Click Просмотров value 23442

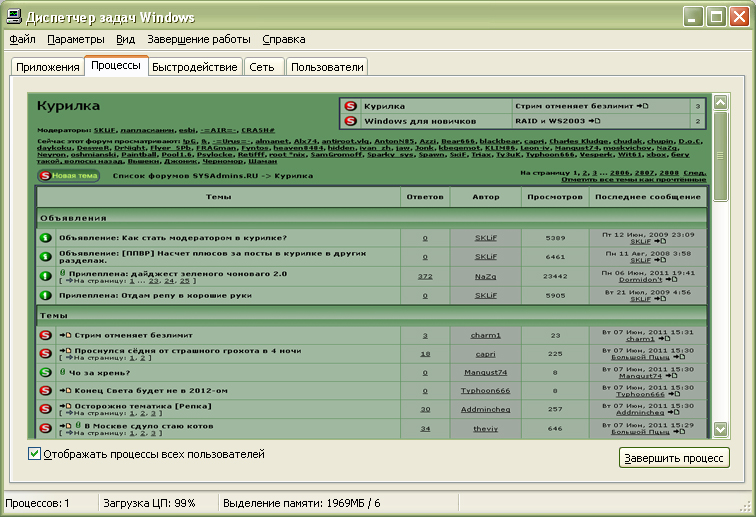pos(555,276)
